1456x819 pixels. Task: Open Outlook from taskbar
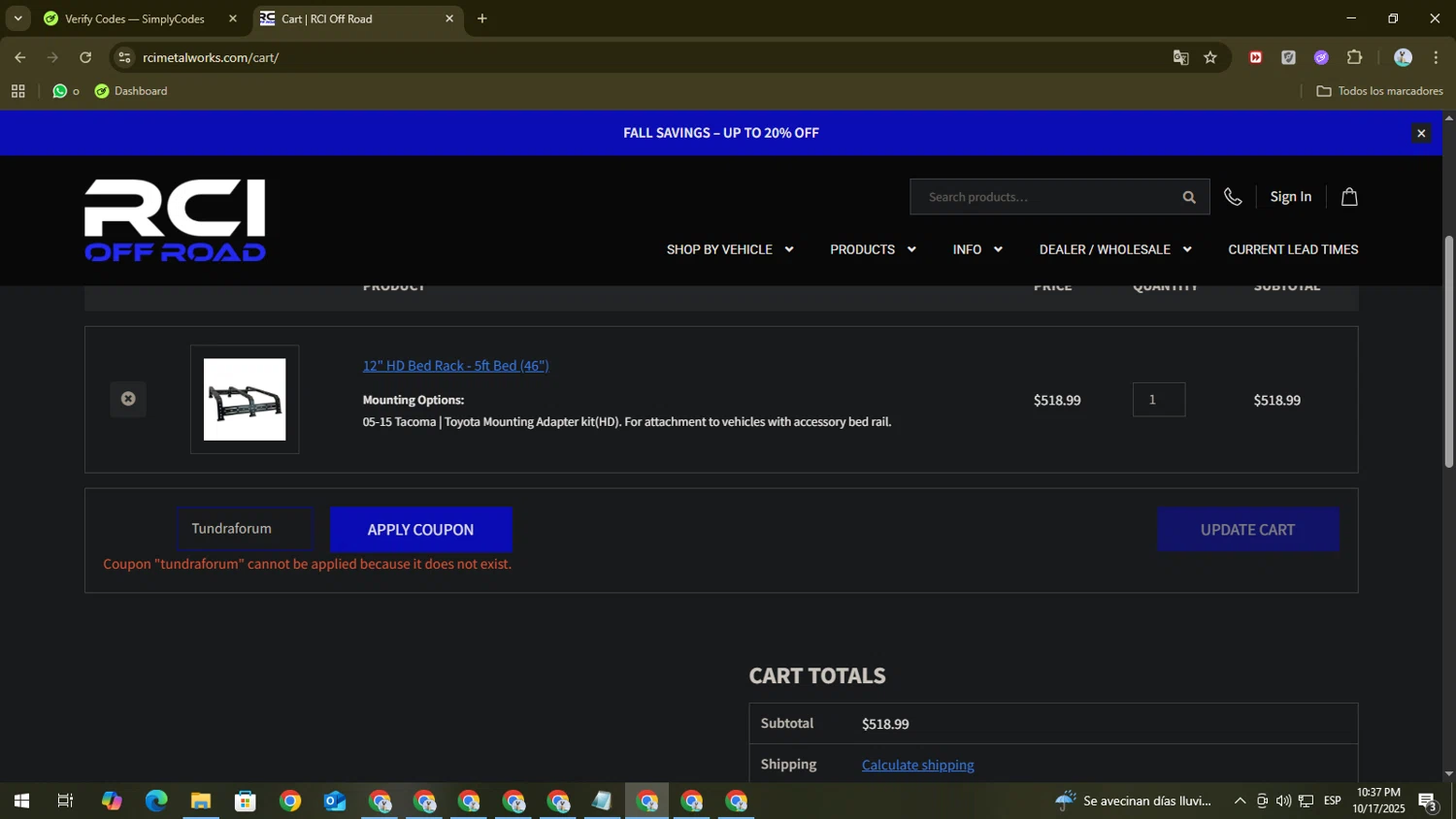click(x=335, y=801)
